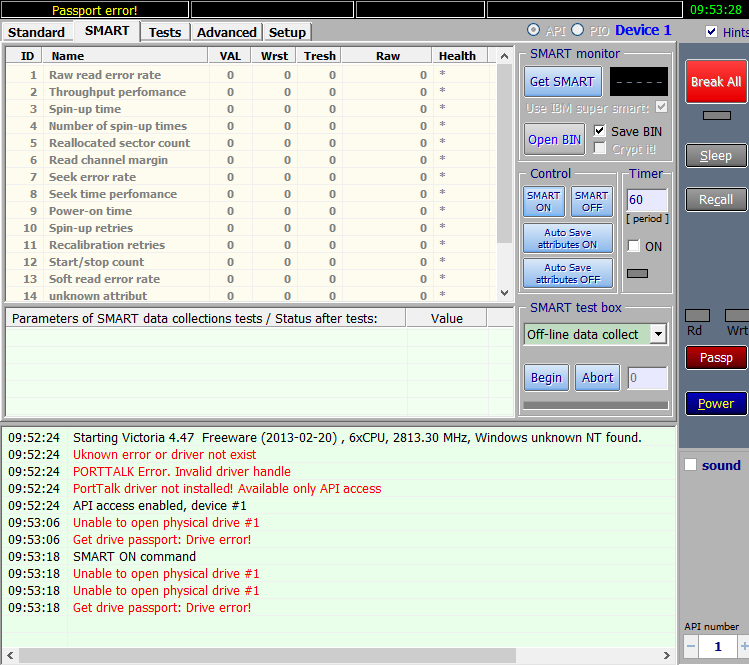Toggle the Save BIN checkbox
The image size is (749, 665).
600,131
